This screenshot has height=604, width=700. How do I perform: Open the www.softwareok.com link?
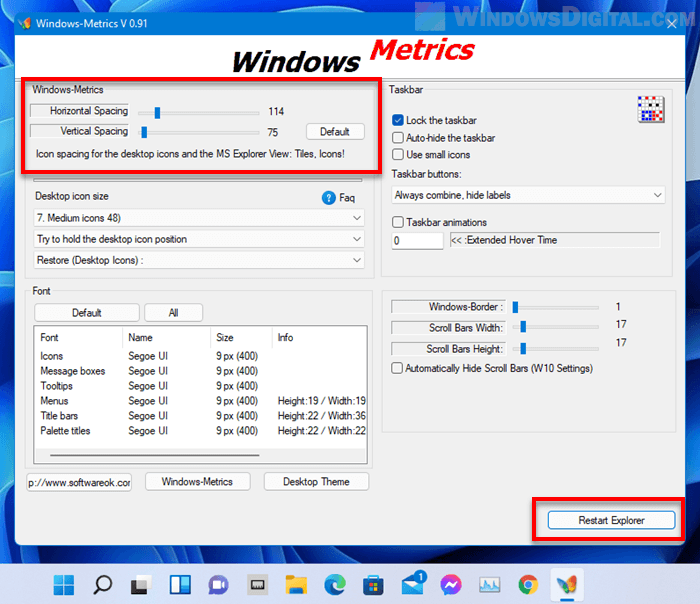pos(79,483)
